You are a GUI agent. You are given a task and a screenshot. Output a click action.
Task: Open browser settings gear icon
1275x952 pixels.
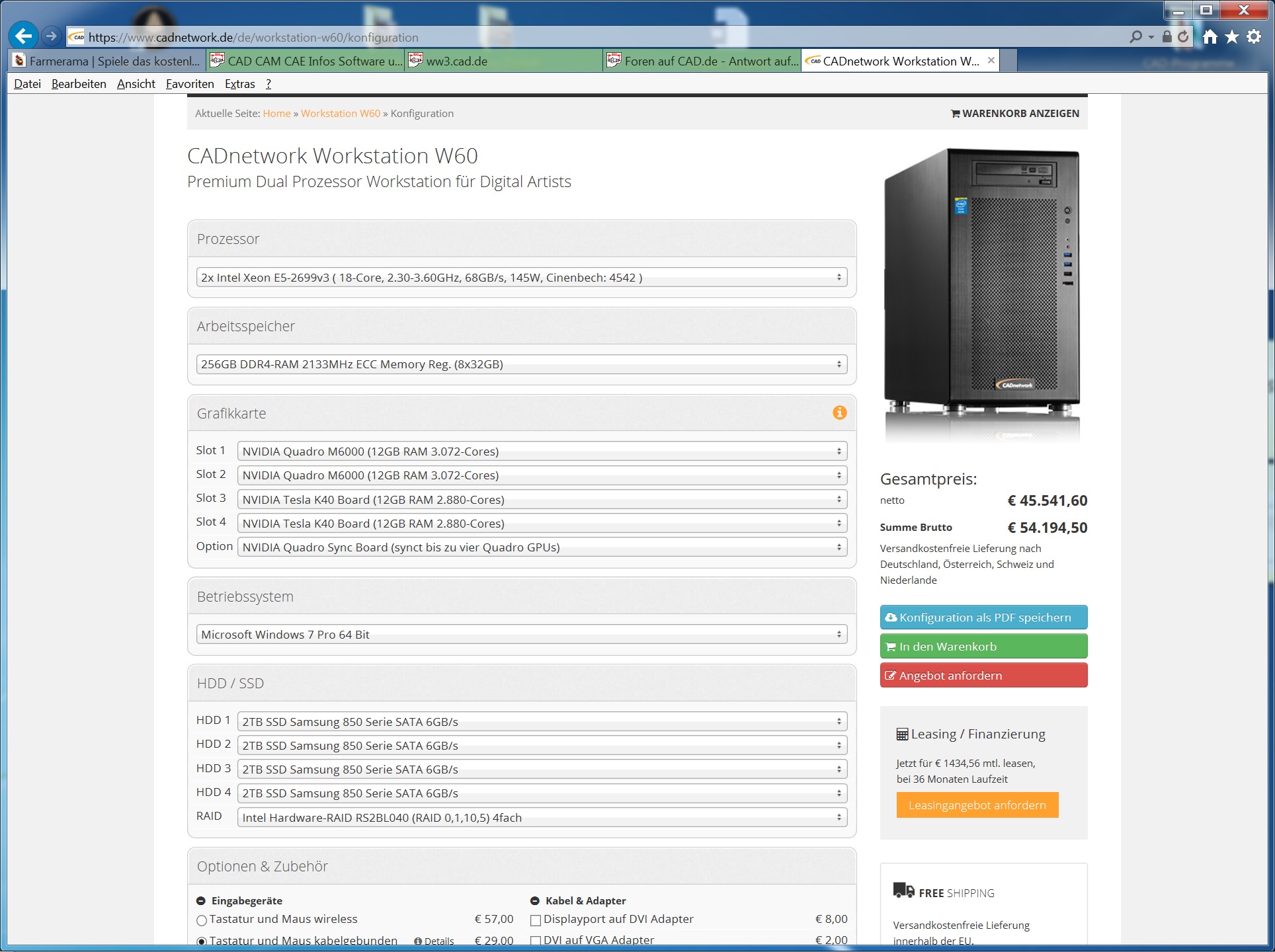[x=1254, y=37]
